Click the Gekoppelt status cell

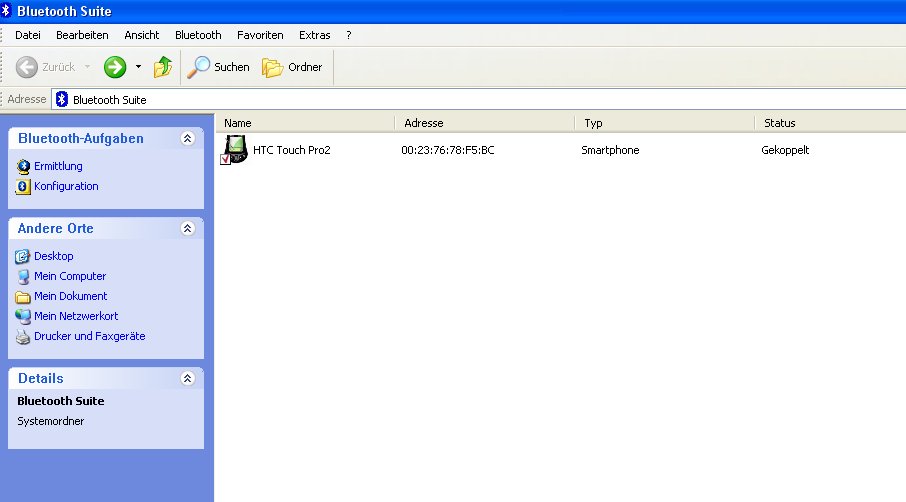(785, 150)
